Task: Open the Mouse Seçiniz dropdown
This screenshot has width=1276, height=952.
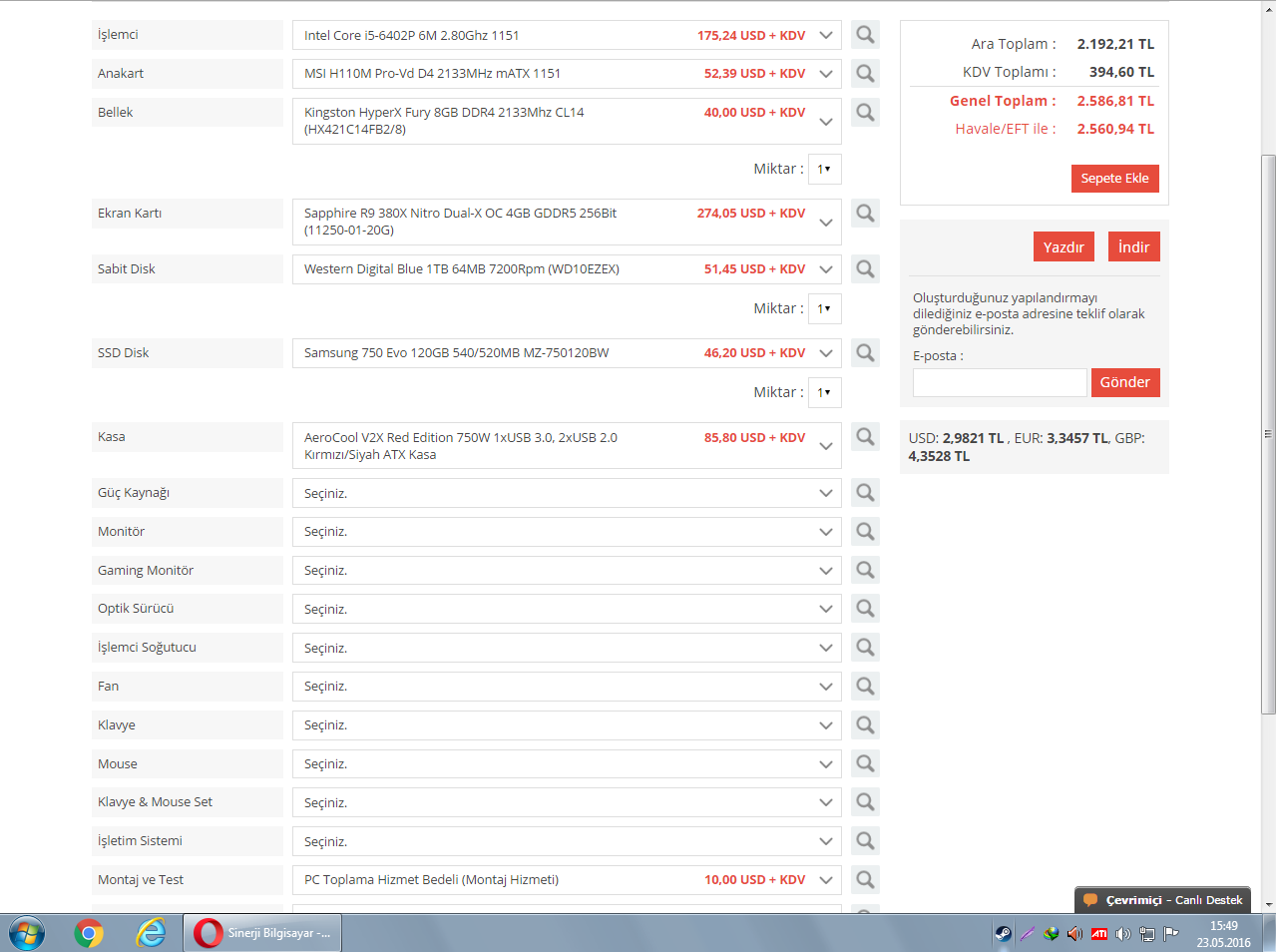Action: [x=567, y=764]
